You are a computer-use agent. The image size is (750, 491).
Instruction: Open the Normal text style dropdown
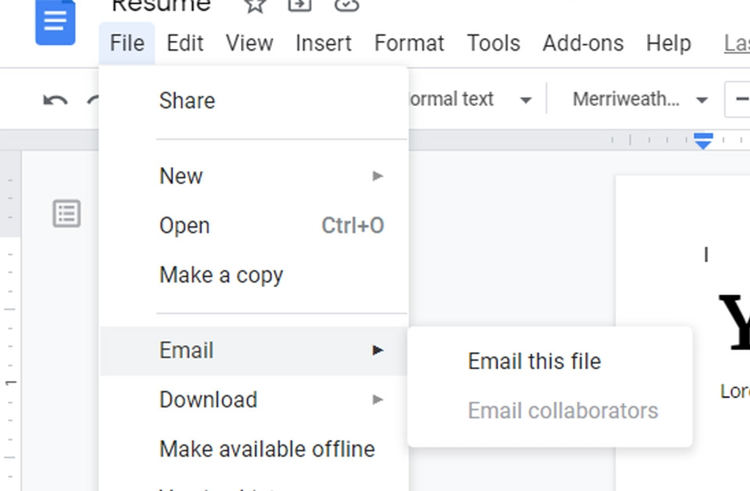(467, 100)
